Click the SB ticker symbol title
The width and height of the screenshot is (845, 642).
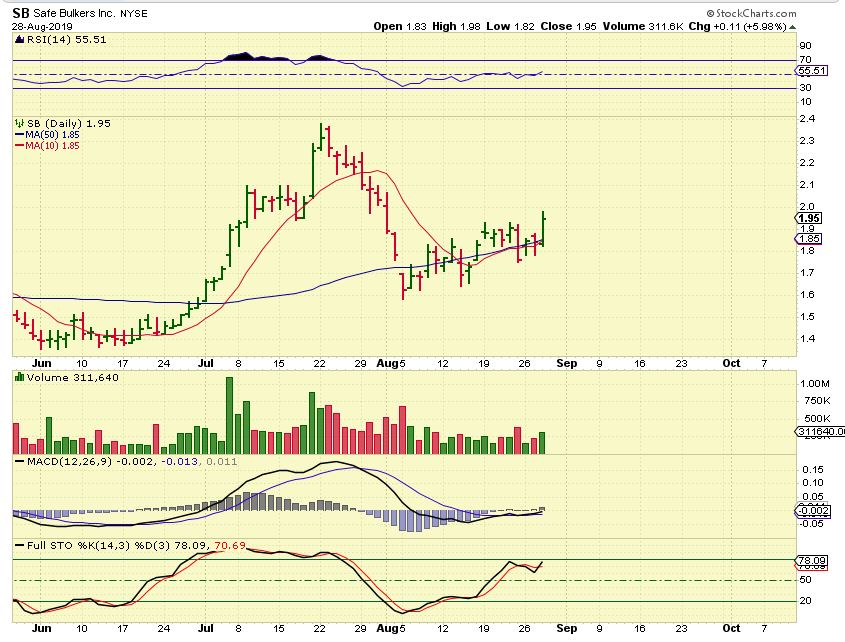[20, 13]
